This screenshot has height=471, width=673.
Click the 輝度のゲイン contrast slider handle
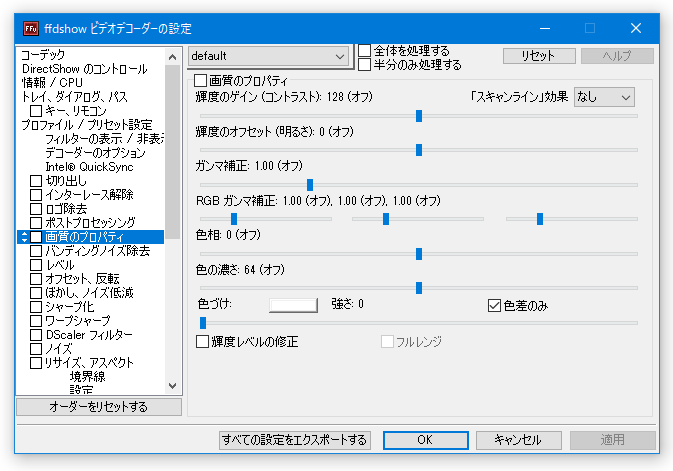pyautogui.click(x=419, y=116)
